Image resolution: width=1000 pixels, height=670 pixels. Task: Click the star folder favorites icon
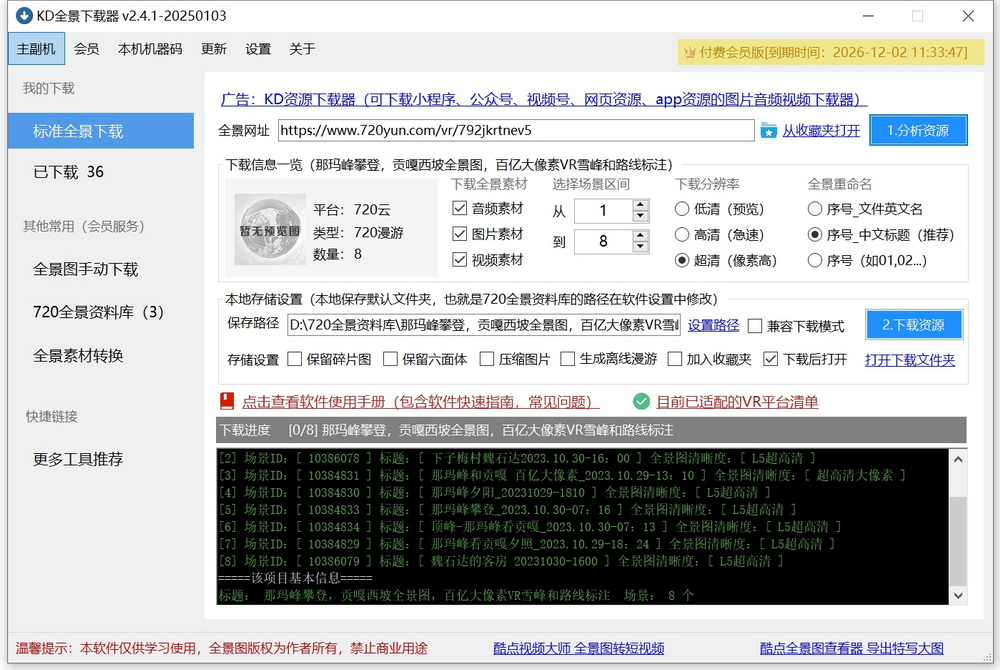click(x=768, y=131)
